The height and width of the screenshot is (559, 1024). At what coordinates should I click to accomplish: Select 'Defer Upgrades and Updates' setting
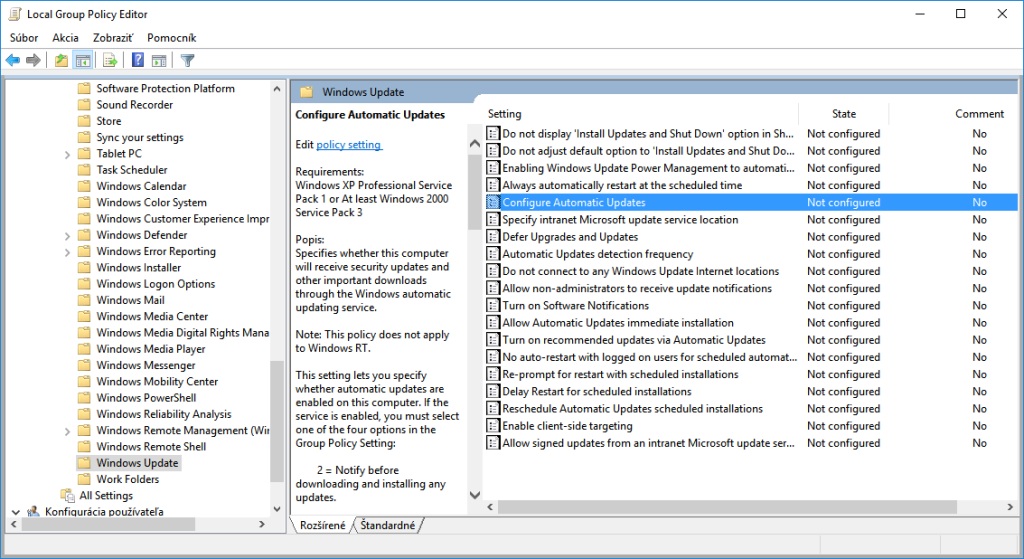[x=570, y=237]
